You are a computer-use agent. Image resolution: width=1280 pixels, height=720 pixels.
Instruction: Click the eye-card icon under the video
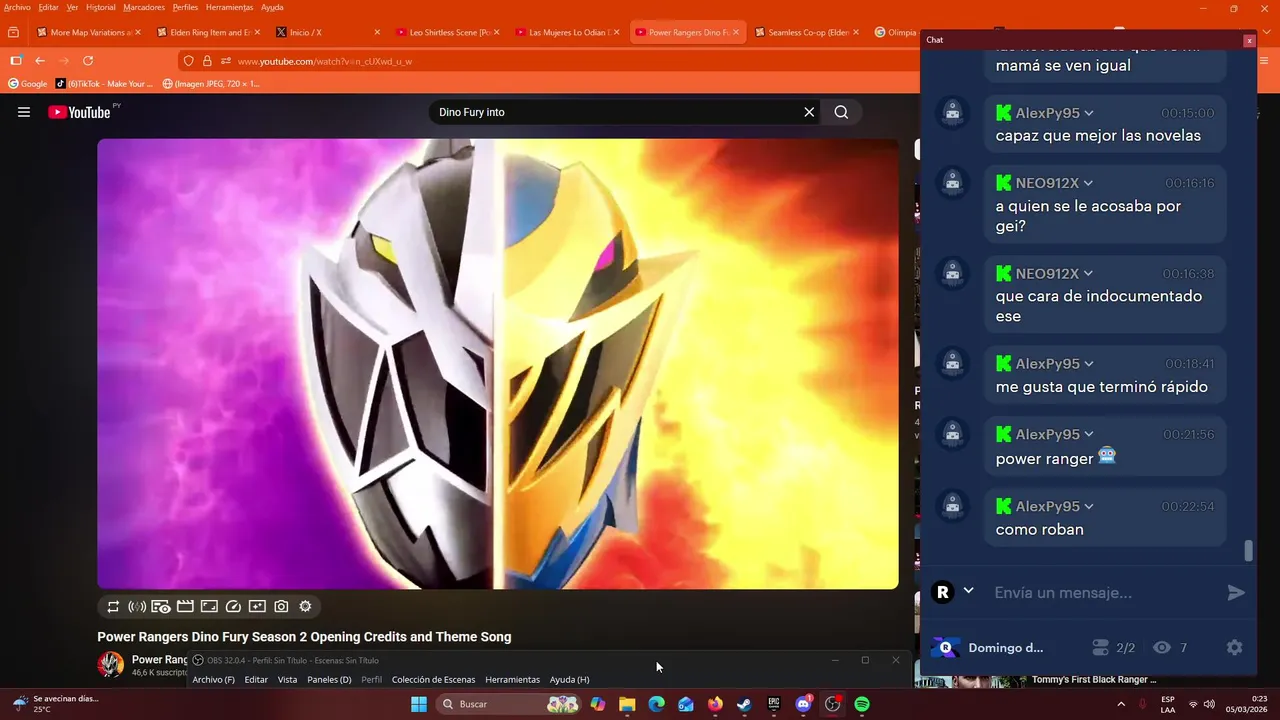point(161,606)
